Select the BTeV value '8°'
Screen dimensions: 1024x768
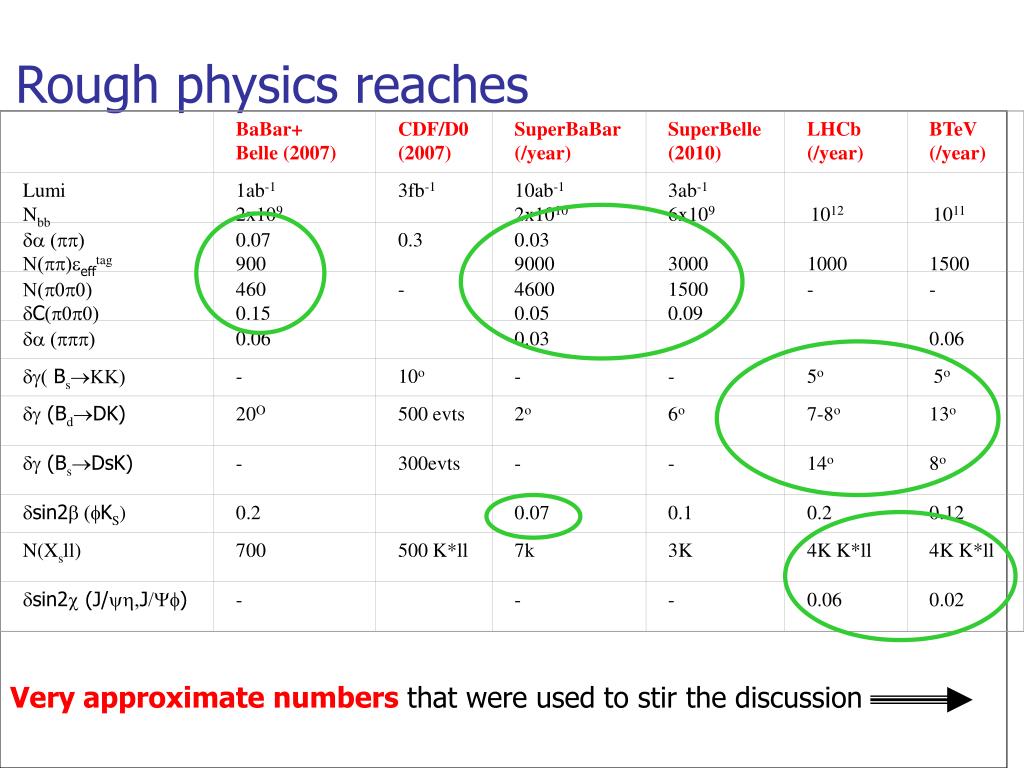937,464
